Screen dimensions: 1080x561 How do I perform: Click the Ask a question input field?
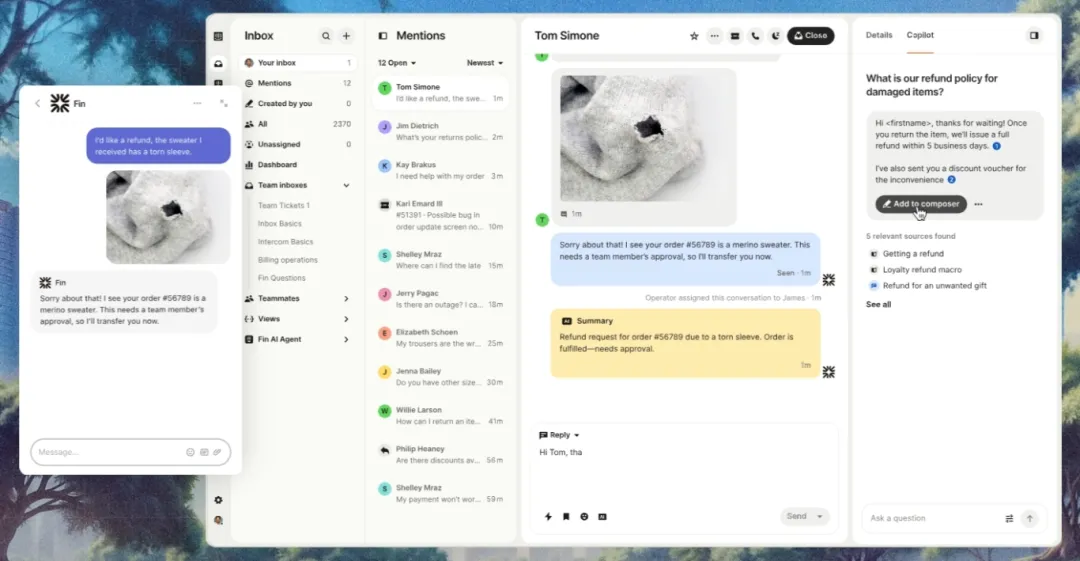coord(930,518)
